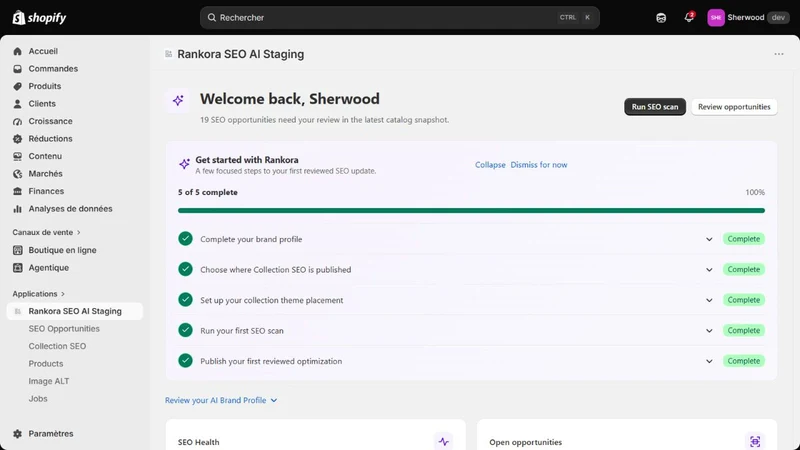Click the checkmark for collection theme placement step
This screenshot has height=450, width=800.
click(x=185, y=300)
